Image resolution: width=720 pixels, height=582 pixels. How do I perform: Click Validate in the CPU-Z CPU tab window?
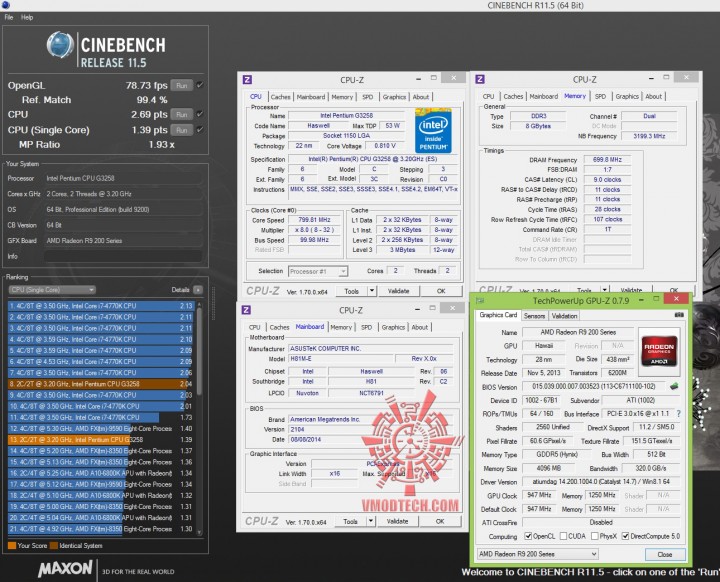pyautogui.click(x=398, y=291)
